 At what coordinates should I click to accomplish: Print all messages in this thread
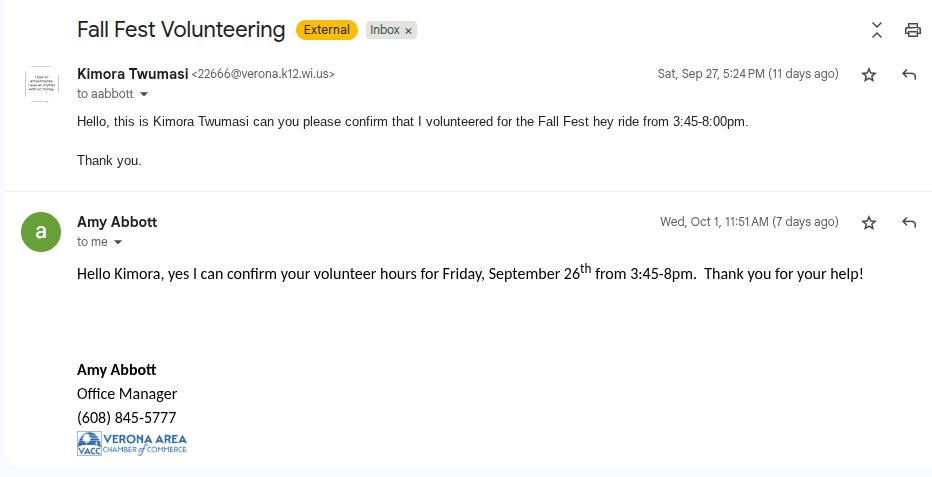point(912,30)
